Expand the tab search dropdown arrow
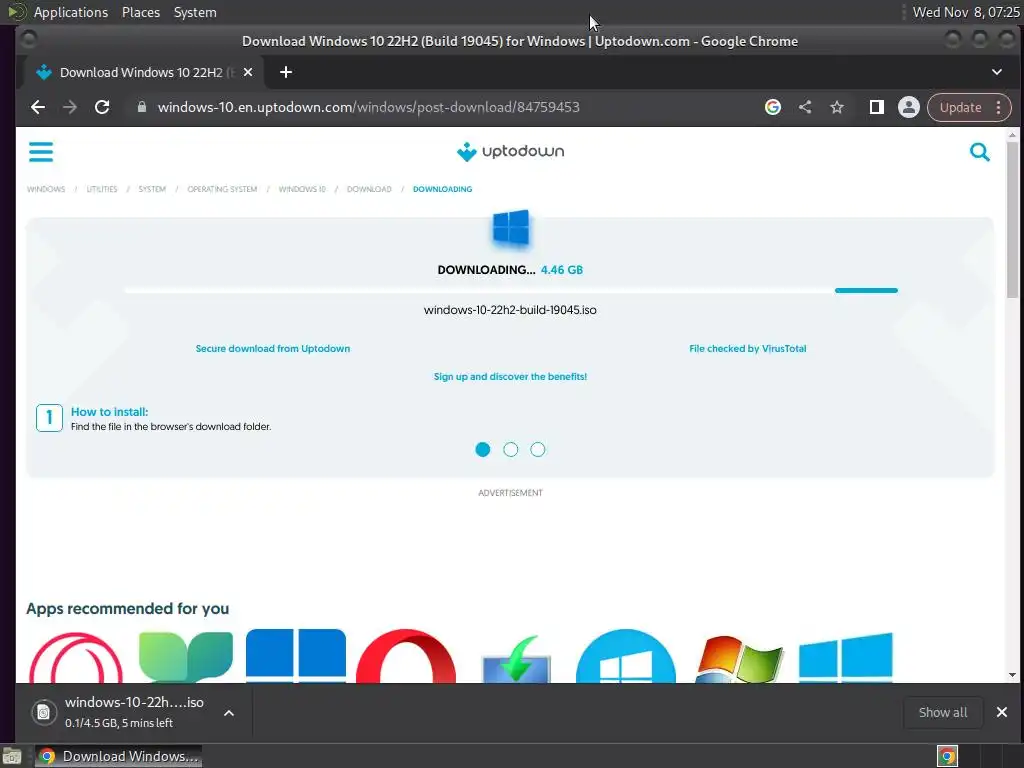Screen dimensions: 1024x768 997,72
